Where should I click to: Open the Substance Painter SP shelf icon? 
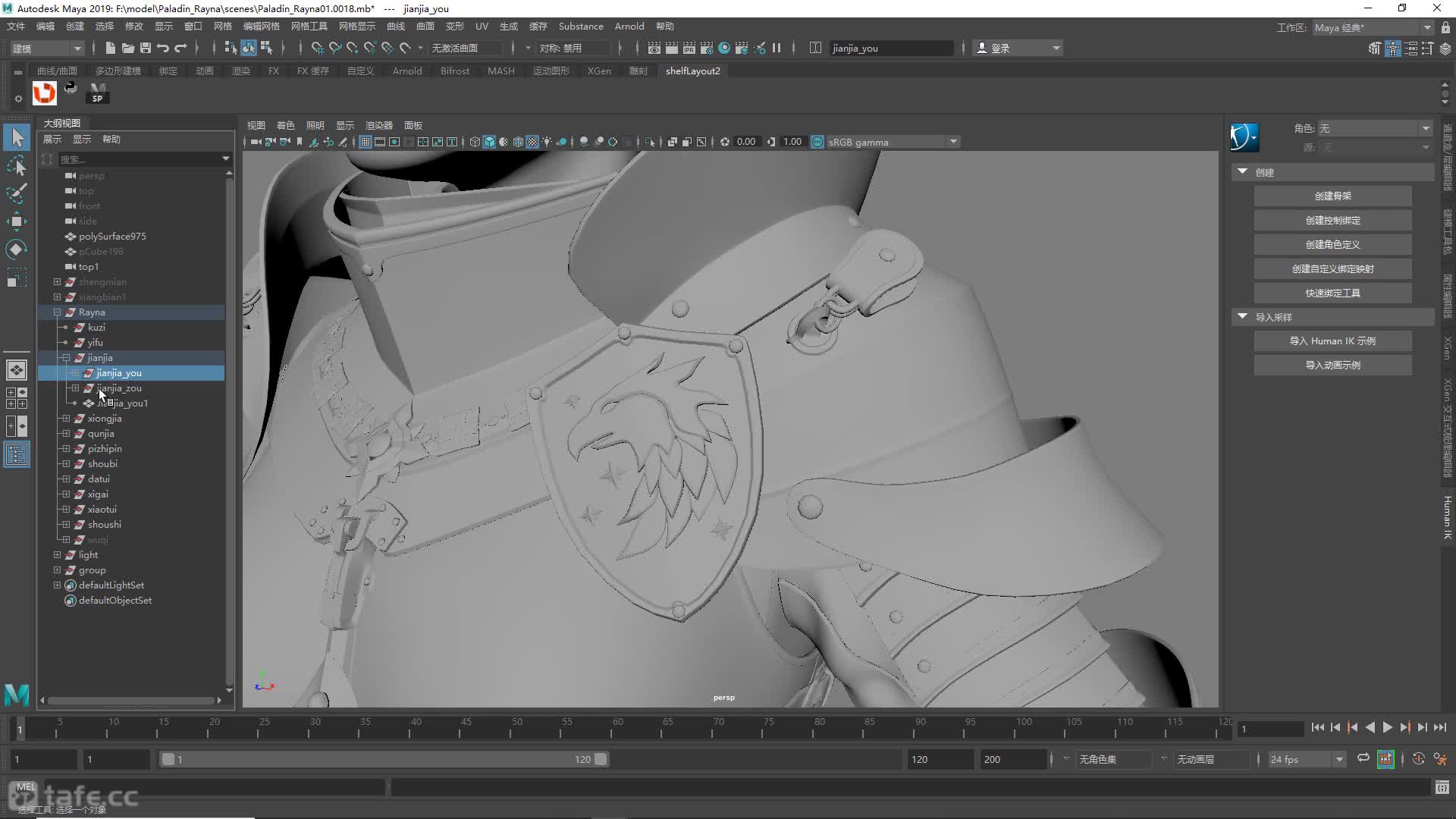point(97,93)
